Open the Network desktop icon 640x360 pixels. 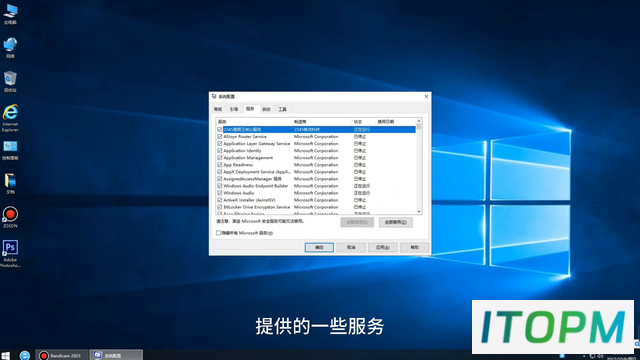coord(10,47)
